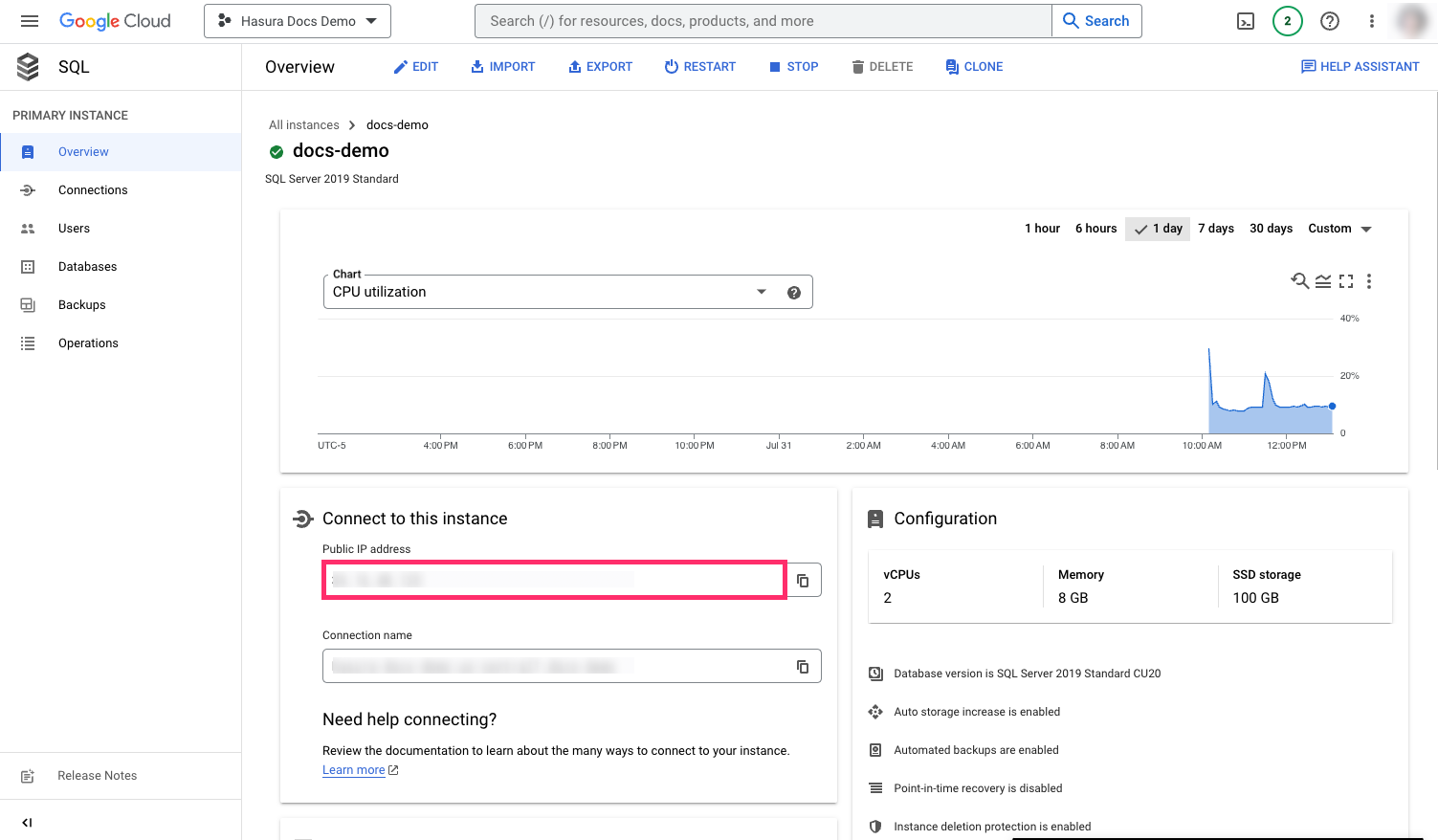Copy the Public IP address

tap(803, 581)
